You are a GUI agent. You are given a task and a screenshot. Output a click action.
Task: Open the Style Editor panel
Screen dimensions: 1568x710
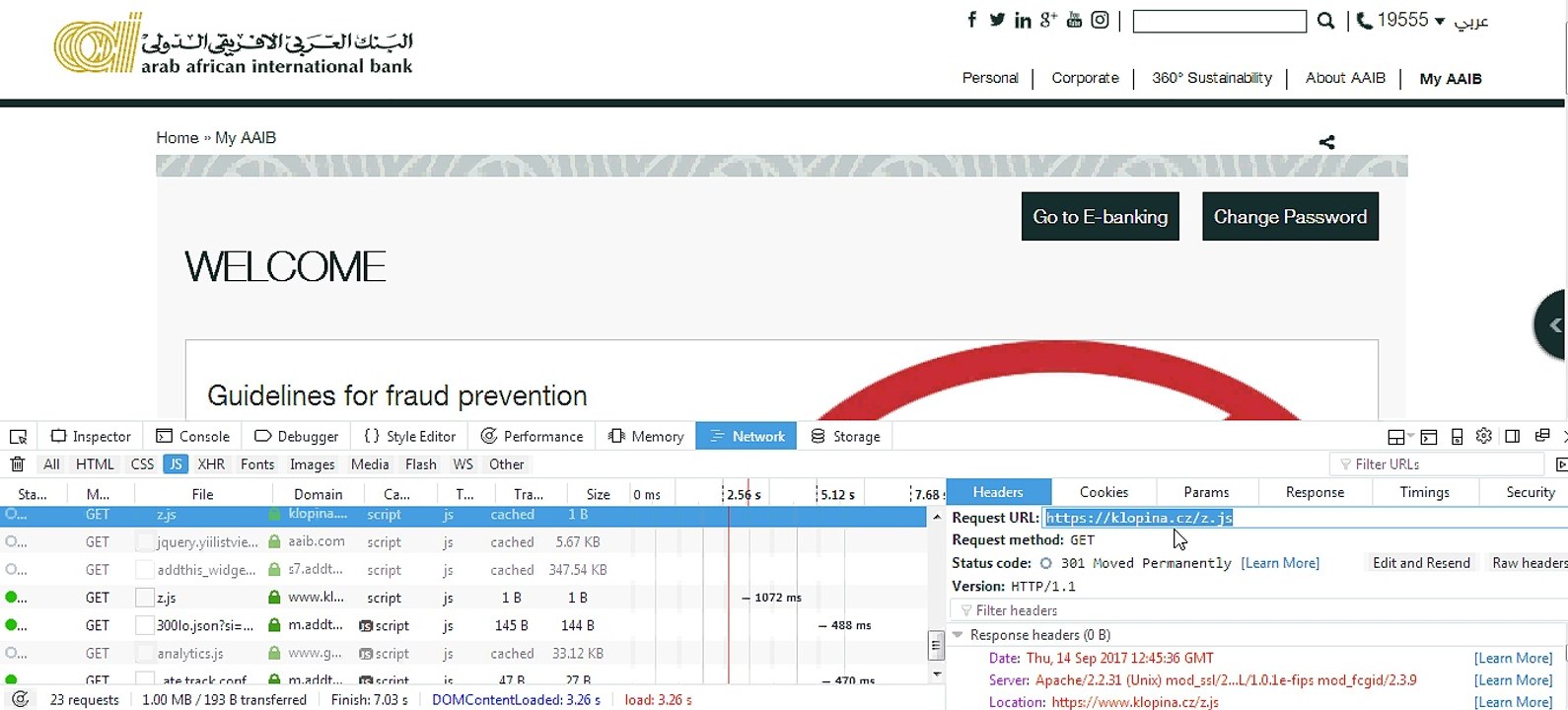tap(410, 436)
